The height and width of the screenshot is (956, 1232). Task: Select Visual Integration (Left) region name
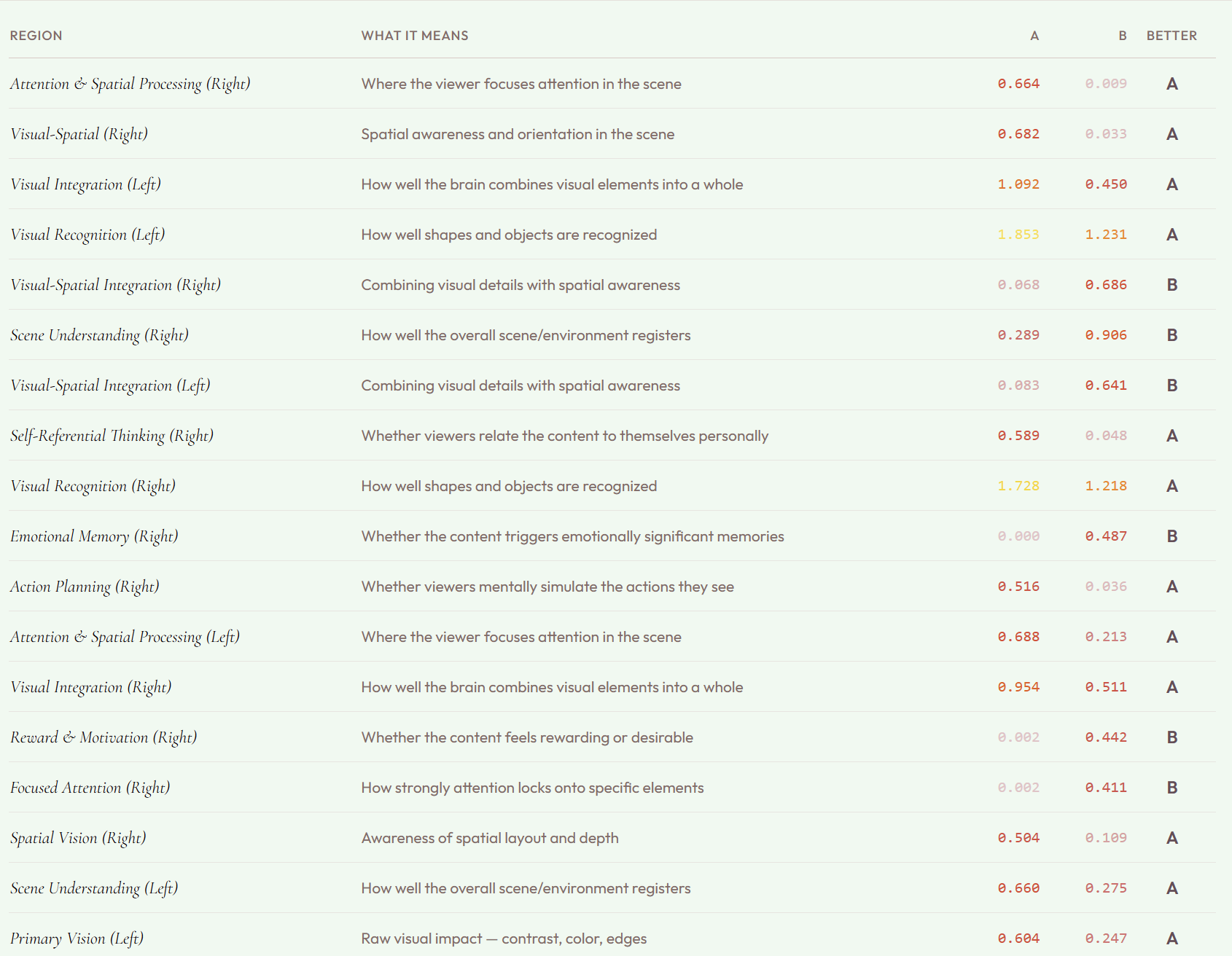tap(85, 184)
